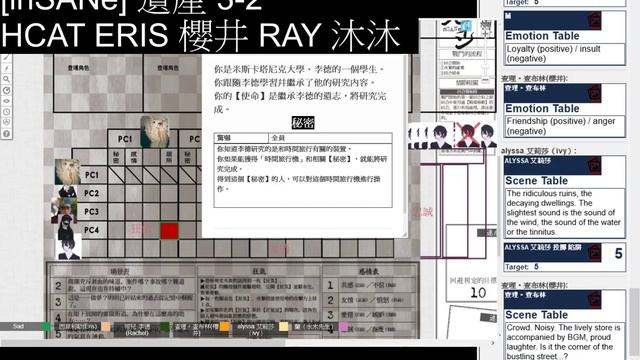
Task: Click dark green swatch next to Rachel player
Action: [x=164, y=327]
